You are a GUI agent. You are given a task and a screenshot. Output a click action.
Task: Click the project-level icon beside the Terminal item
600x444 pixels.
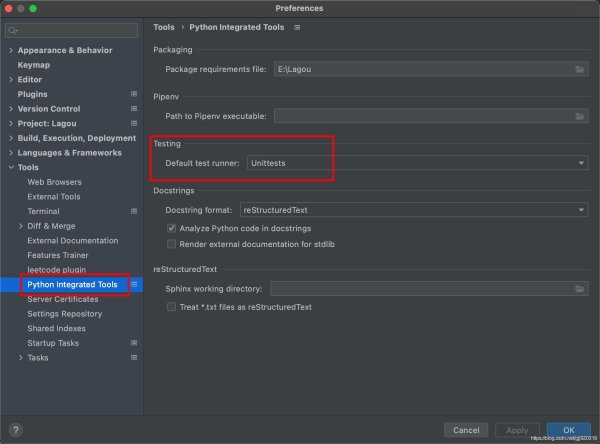coord(134,211)
